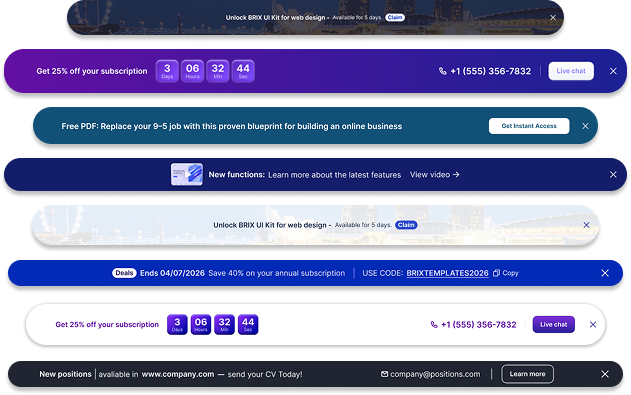Click the purple Live chat button

(x=553, y=325)
